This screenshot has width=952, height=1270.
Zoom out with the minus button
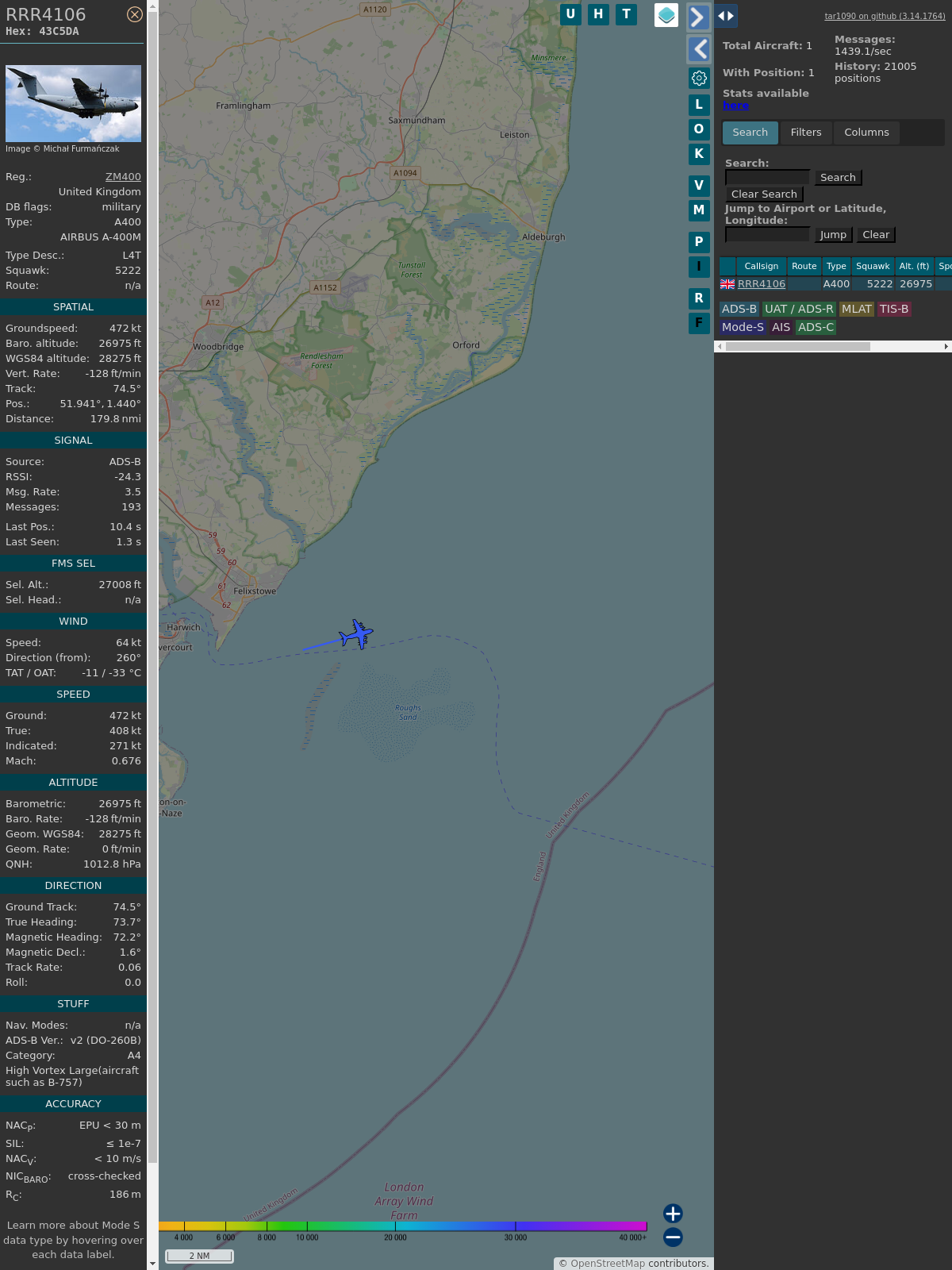tap(673, 1237)
